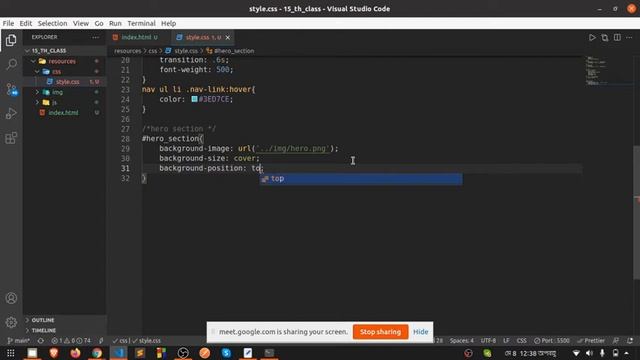640x360 pixels.
Task: Open editor more actions ellipsis
Action: [629, 38]
